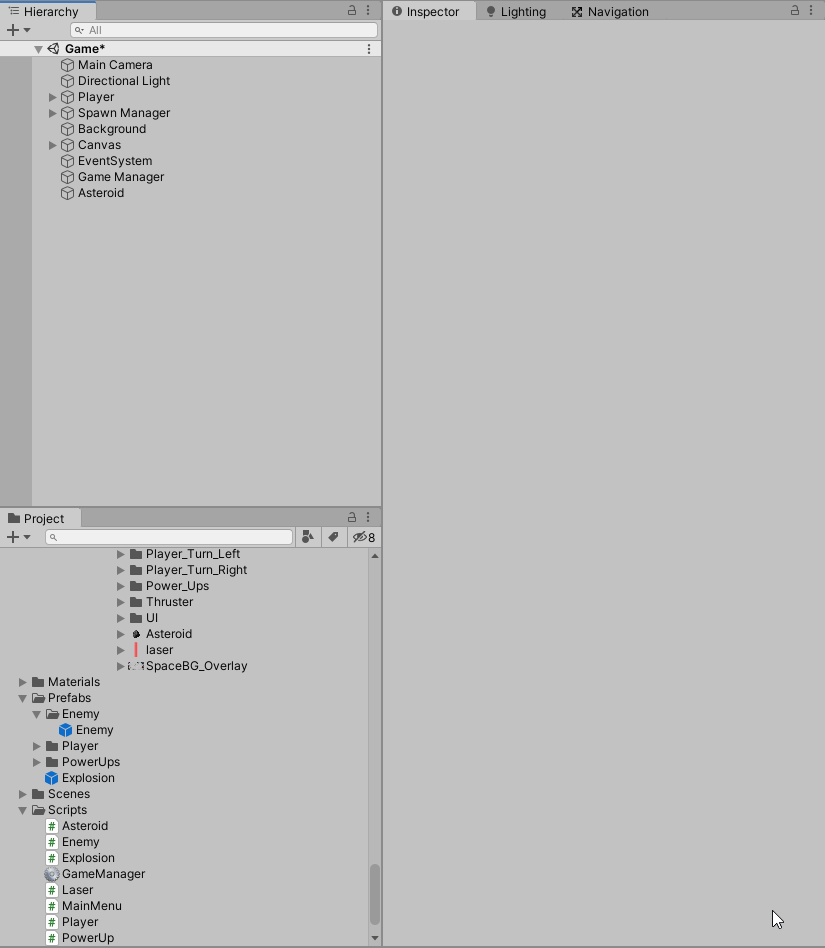Open the Game scene options menu

tap(369, 49)
